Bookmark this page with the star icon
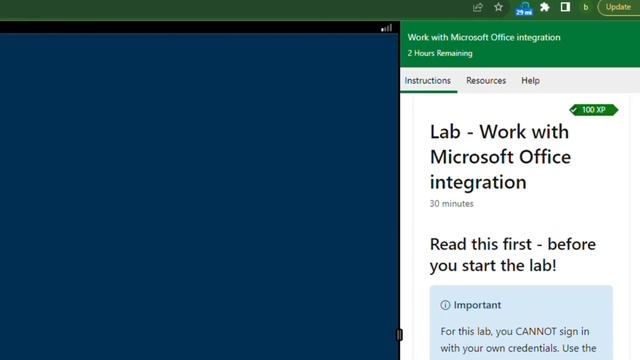This screenshot has width=640, height=360. (498, 7)
